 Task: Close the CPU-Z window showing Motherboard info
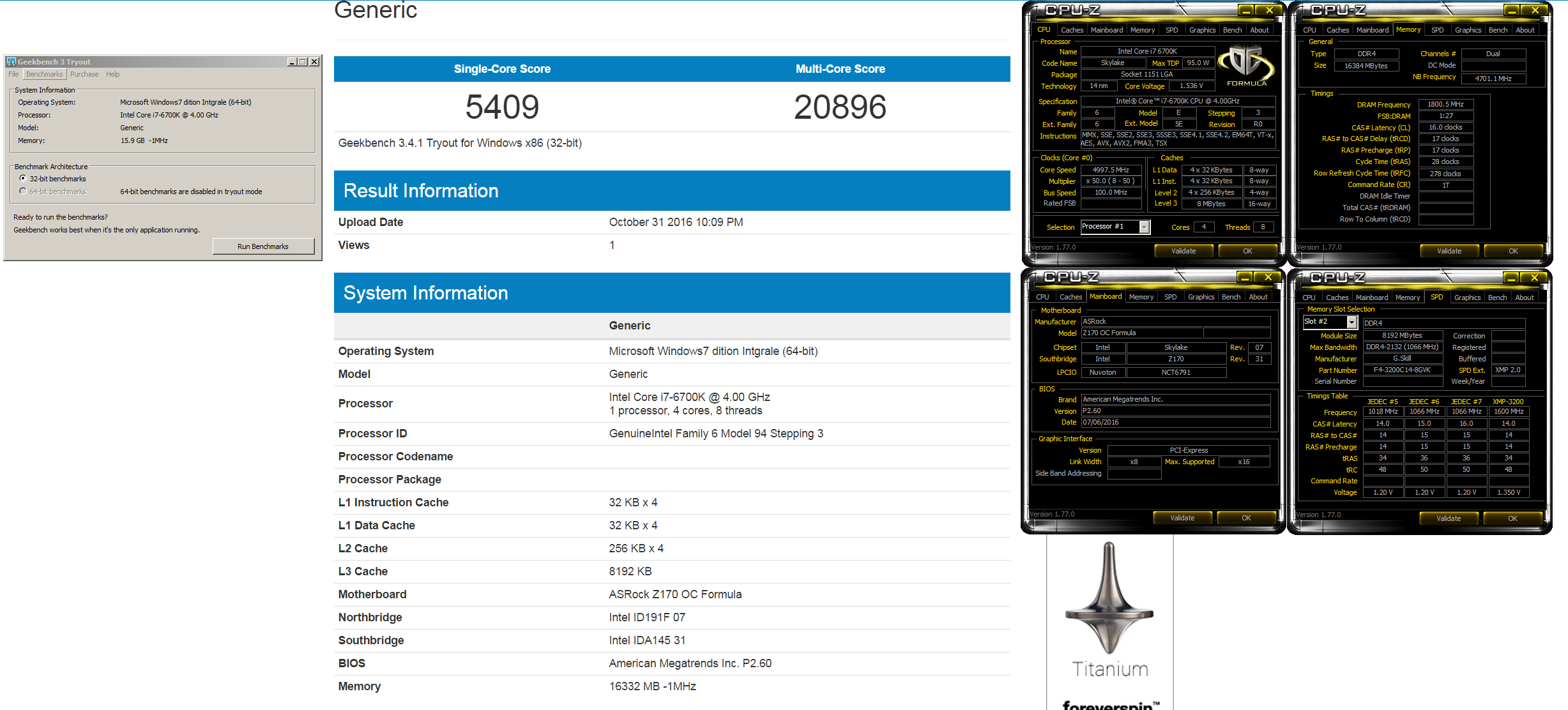[x=1268, y=277]
